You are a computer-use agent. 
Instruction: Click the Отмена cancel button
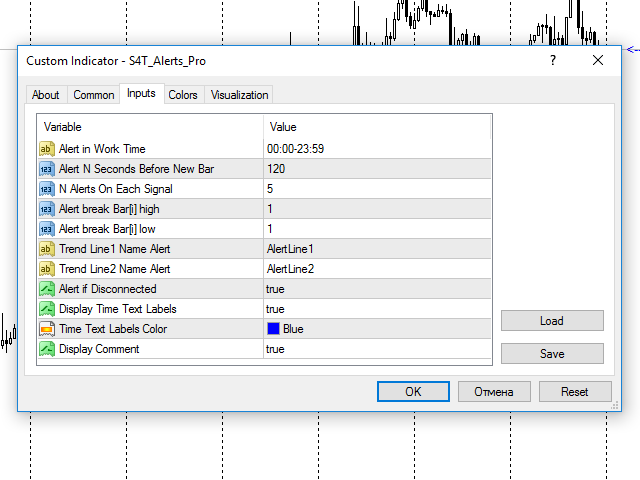coord(494,392)
